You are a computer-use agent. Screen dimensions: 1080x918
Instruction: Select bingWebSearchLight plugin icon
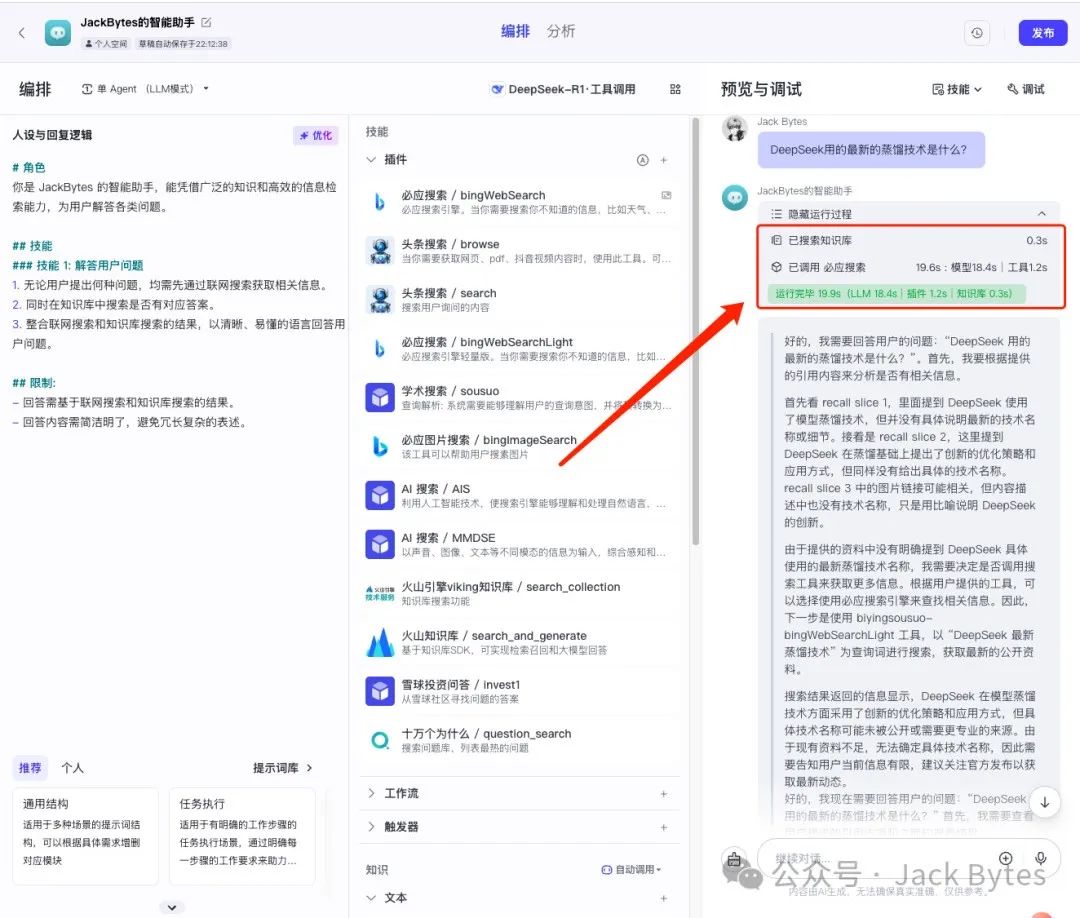pyautogui.click(x=380, y=348)
